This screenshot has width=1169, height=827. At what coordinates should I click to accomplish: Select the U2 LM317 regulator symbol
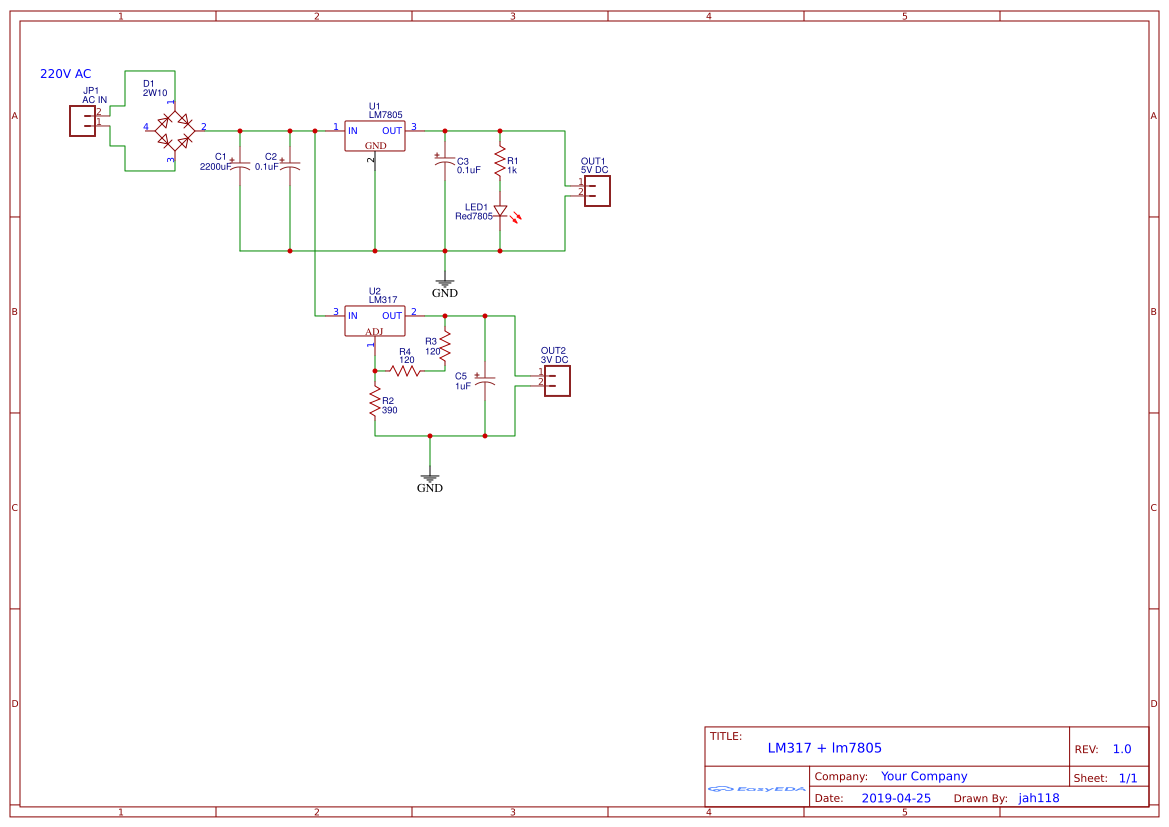[x=374, y=320]
